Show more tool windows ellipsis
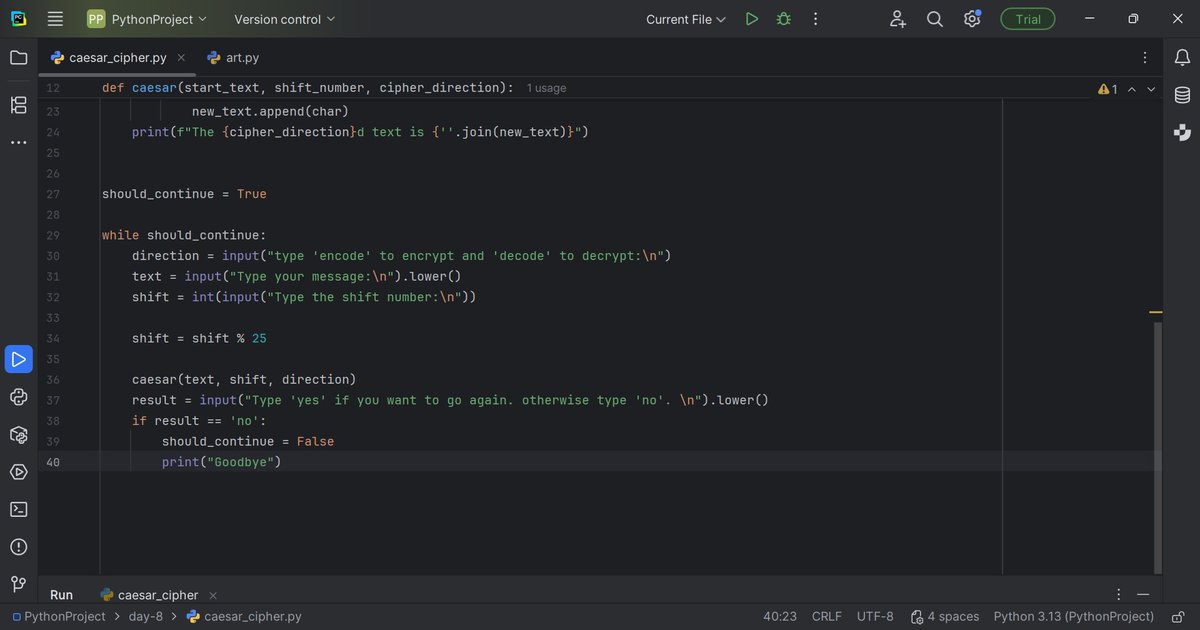The image size is (1200, 630). tap(18, 143)
